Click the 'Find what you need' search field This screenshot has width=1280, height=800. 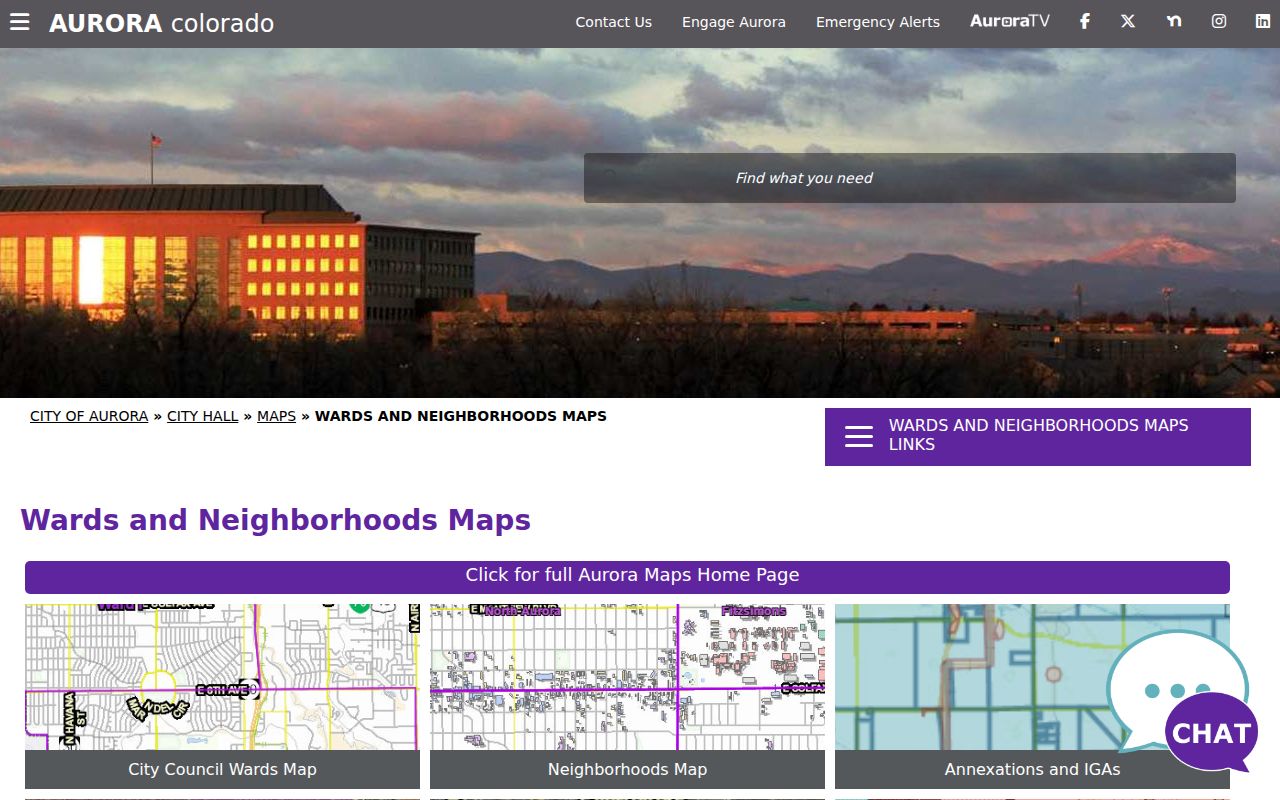click(x=910, y=178)
